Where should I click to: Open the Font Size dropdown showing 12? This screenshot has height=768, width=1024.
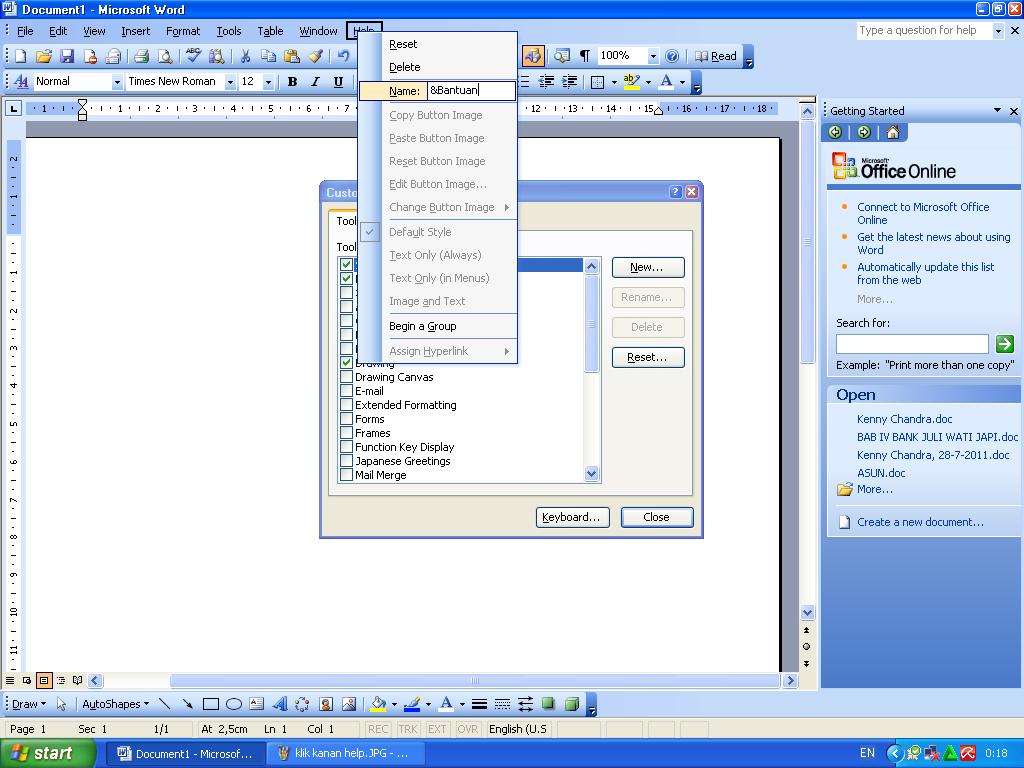[268, 82]
